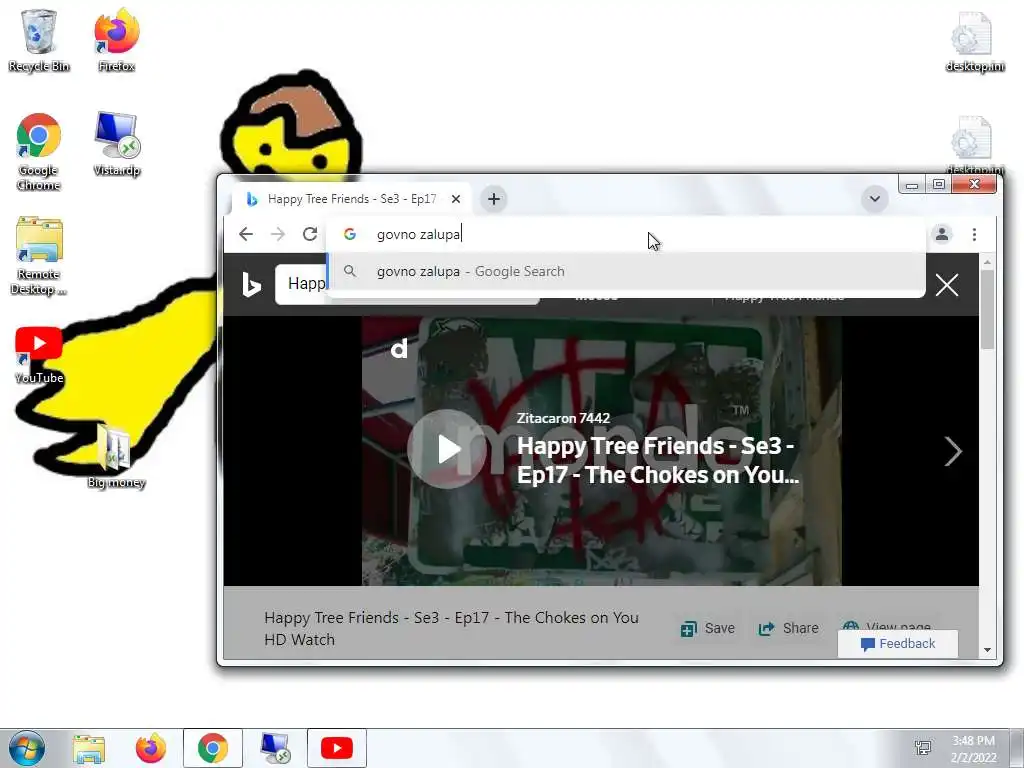Image resolution: width=1024 pixels, height=768 pixels.
Task: Open the Chrome profile avatar icon
Action: 942,234
